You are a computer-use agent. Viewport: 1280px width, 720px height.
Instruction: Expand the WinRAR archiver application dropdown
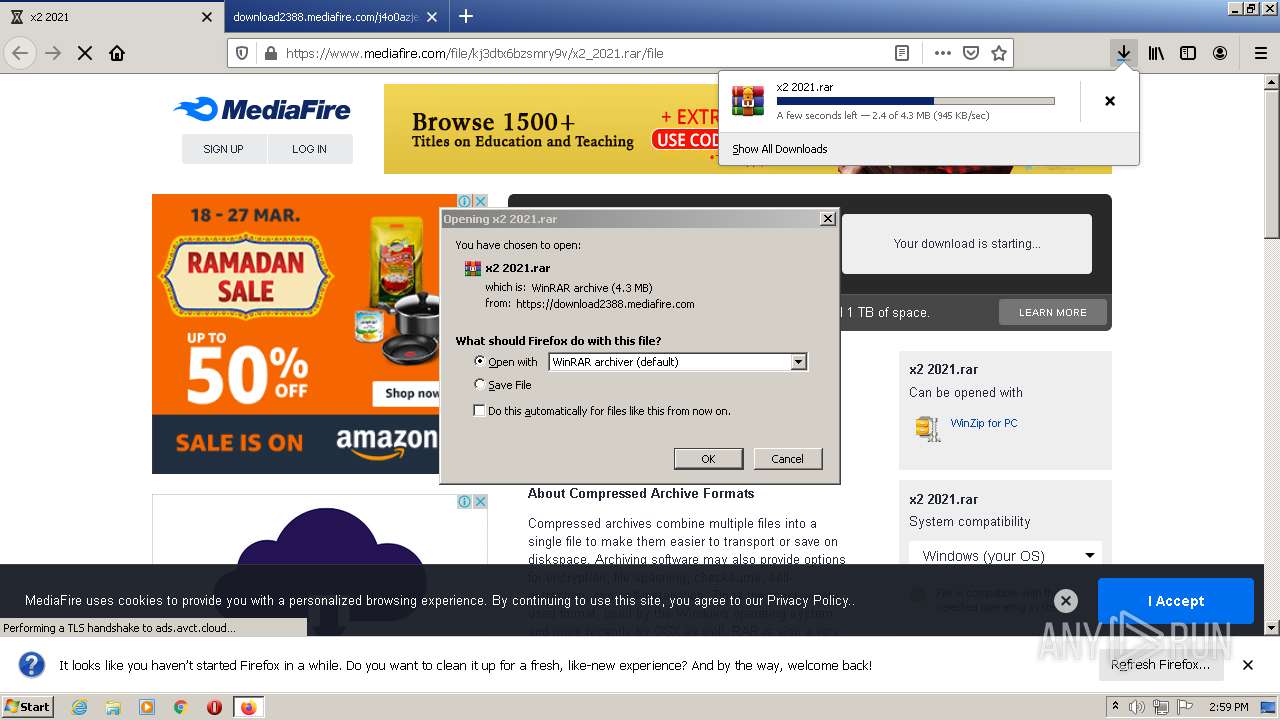(x=798, y=362)
